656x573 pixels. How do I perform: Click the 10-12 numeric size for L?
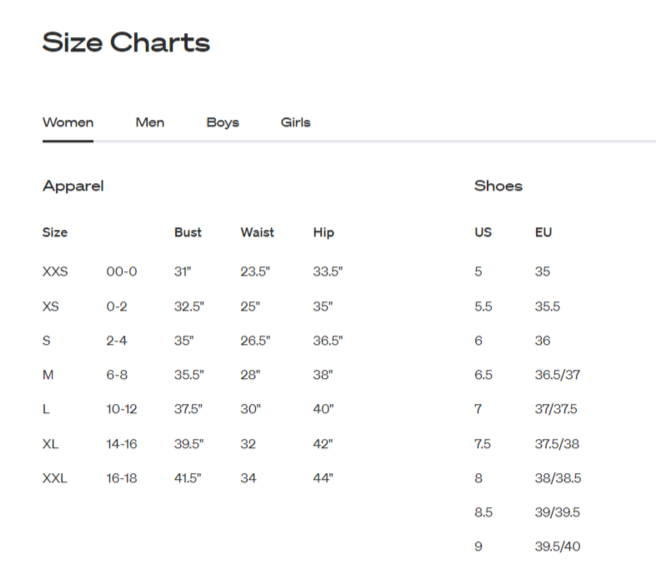[x=121, y=409]
